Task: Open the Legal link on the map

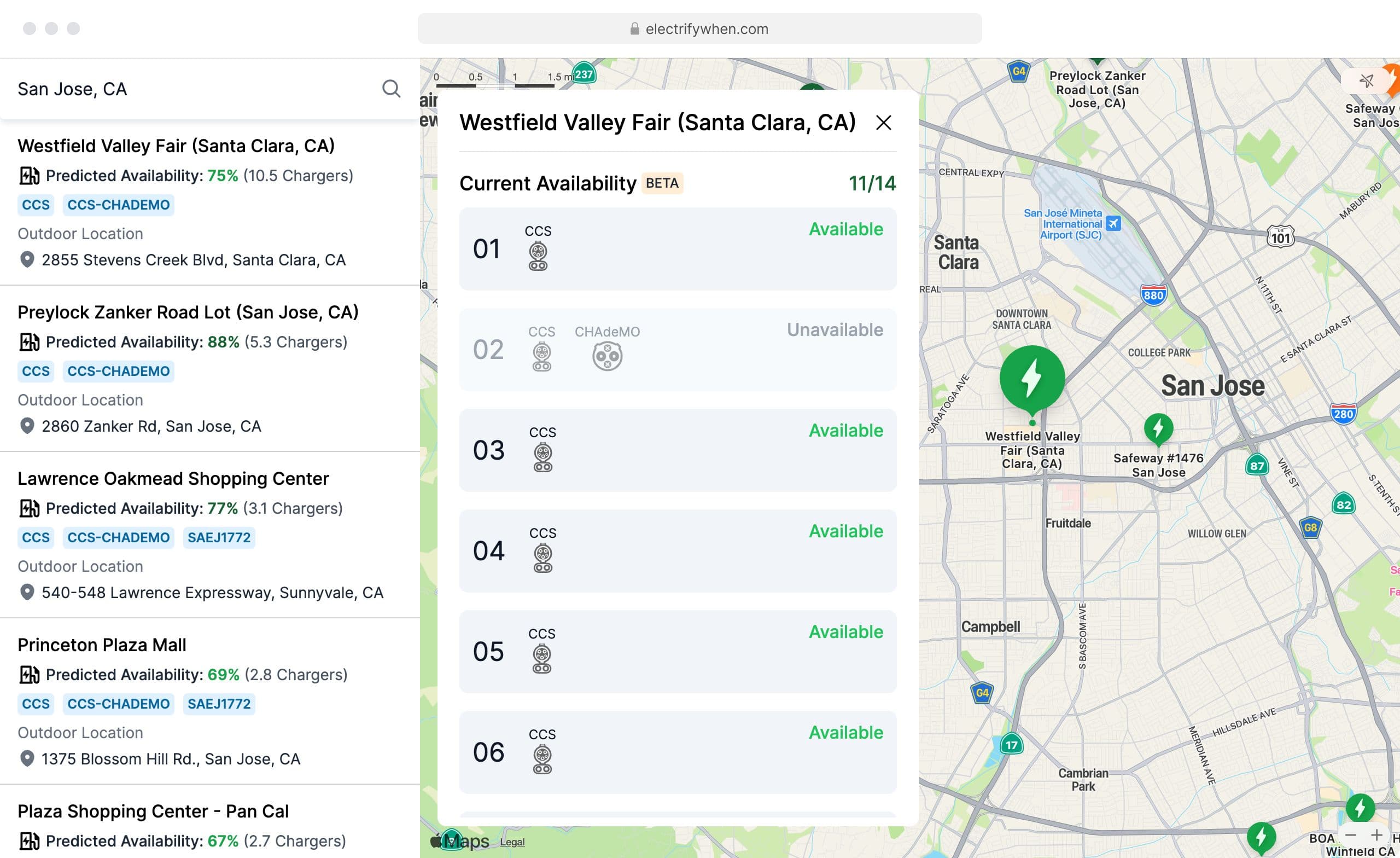Action: click(512, 842)
